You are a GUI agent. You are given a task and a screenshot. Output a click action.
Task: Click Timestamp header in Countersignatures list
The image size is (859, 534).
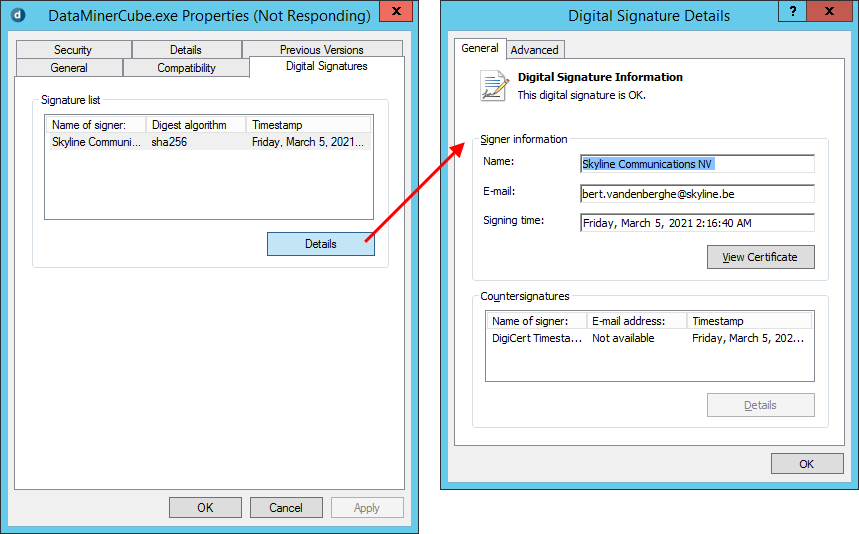pyautogui.click(x=749, y=321)
